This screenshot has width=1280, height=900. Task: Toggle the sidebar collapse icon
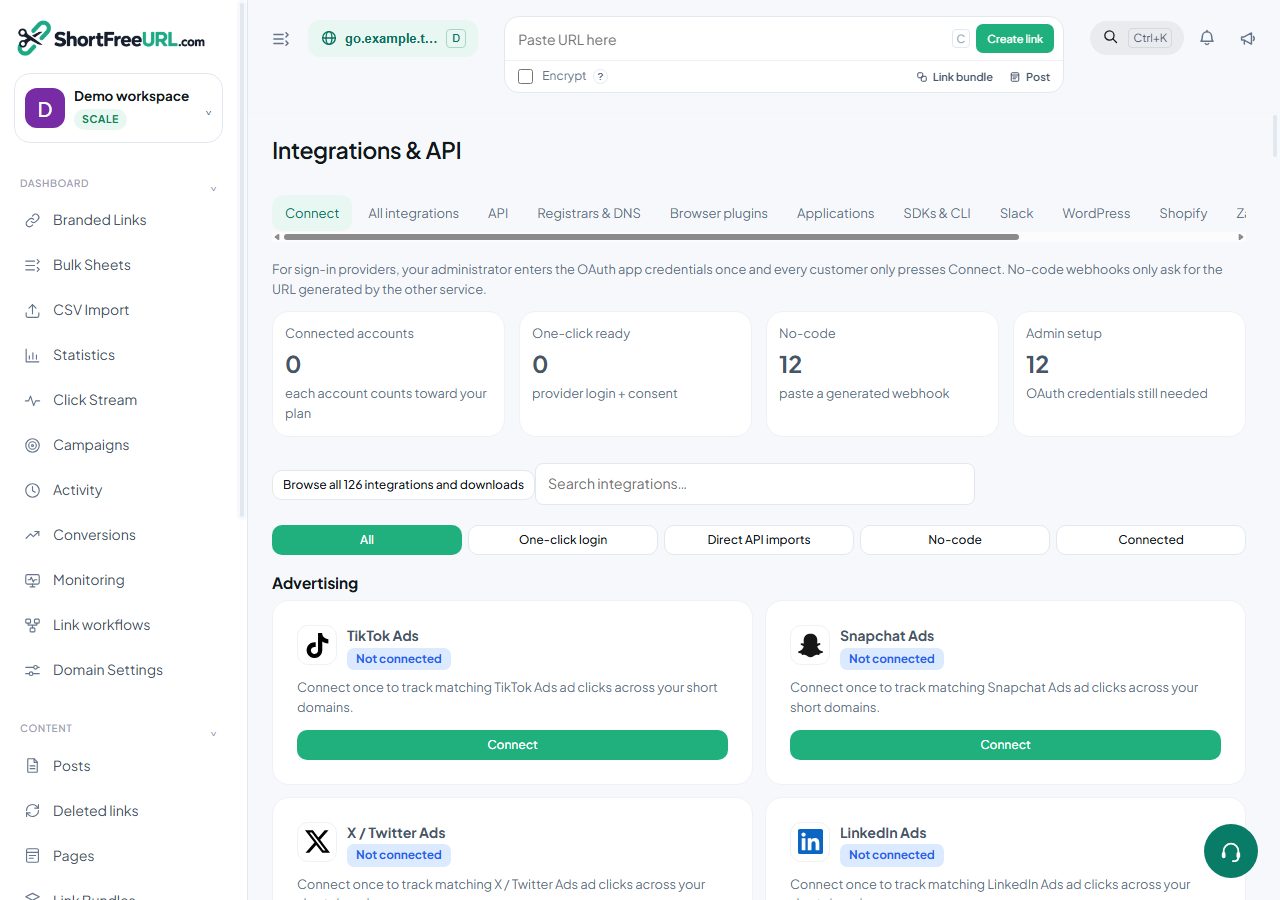(281, 39)
